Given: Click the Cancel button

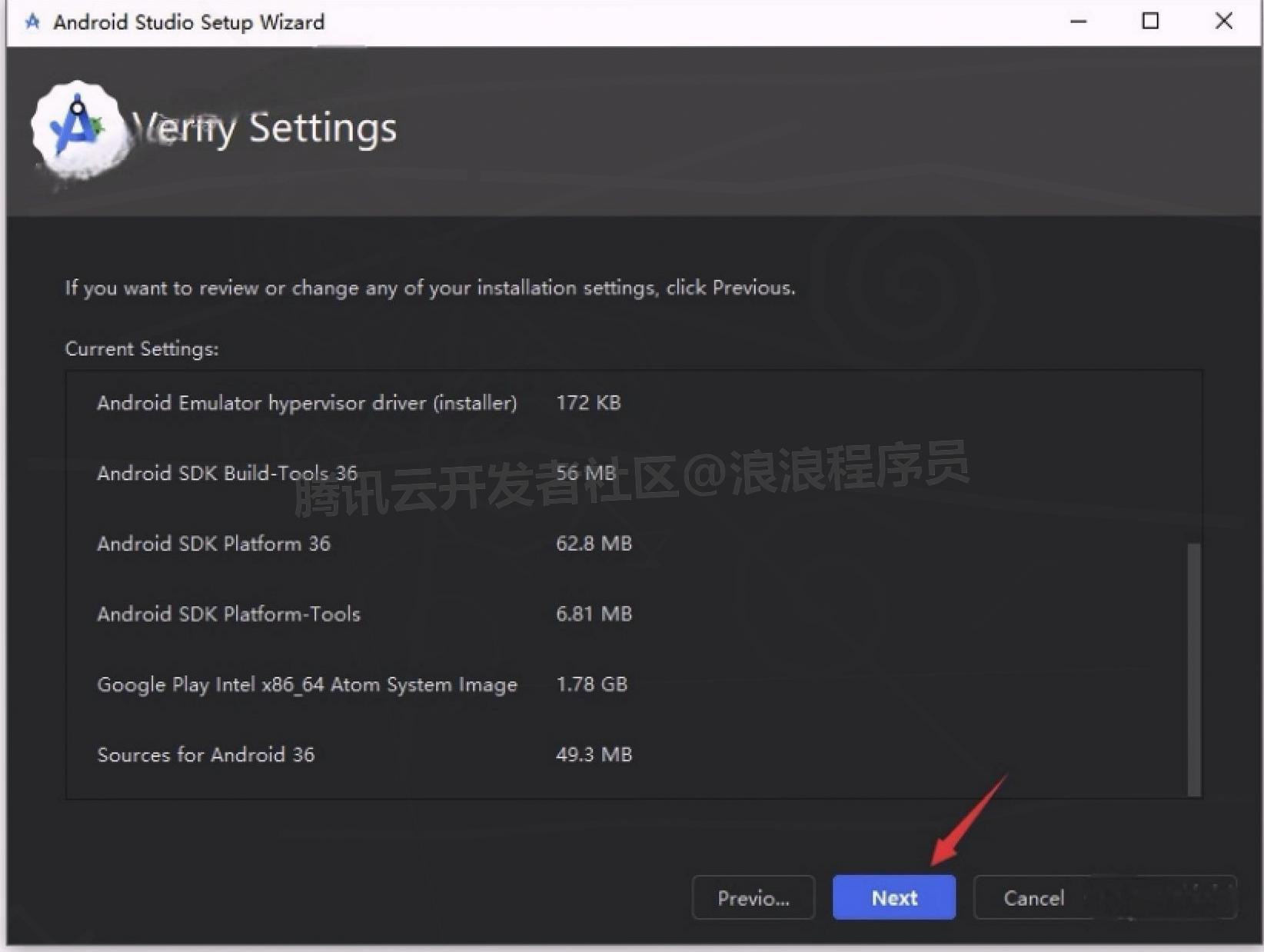Looking at the screenshot, I should tap(1034, 897).
